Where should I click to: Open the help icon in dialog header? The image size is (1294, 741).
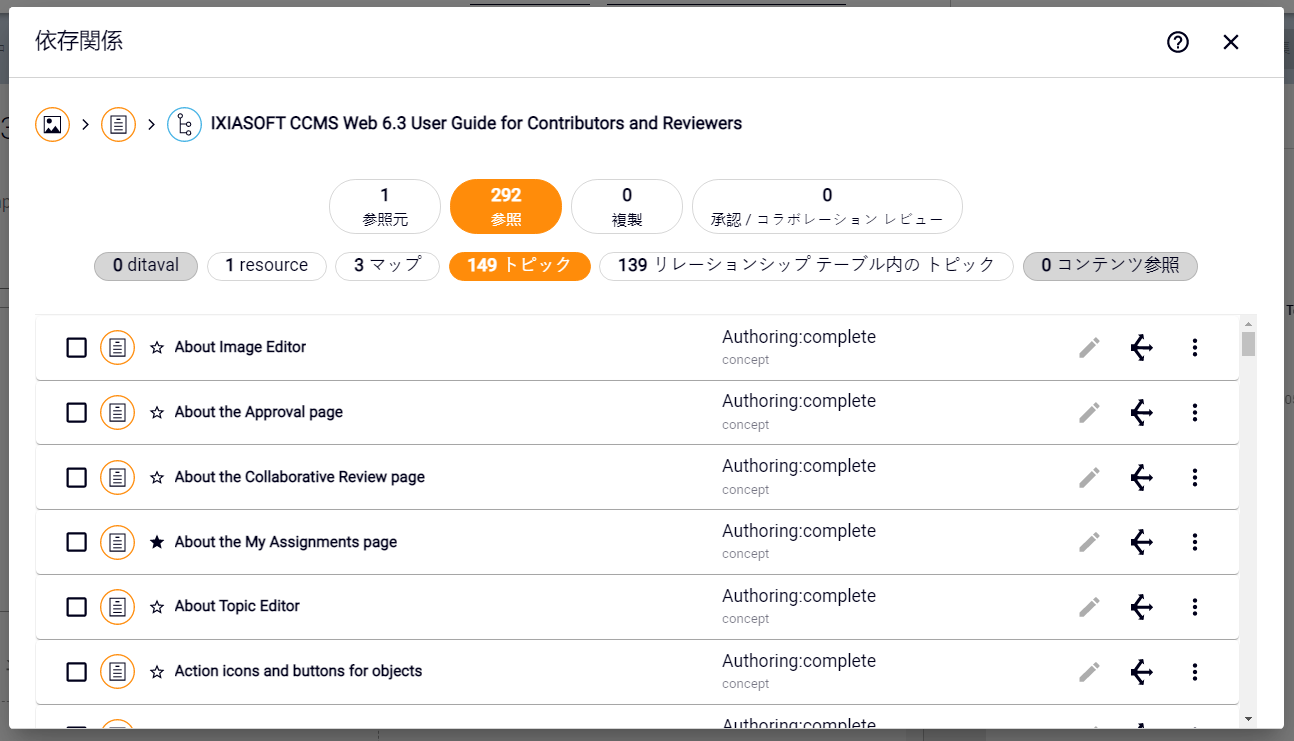tap(1178, 42)
